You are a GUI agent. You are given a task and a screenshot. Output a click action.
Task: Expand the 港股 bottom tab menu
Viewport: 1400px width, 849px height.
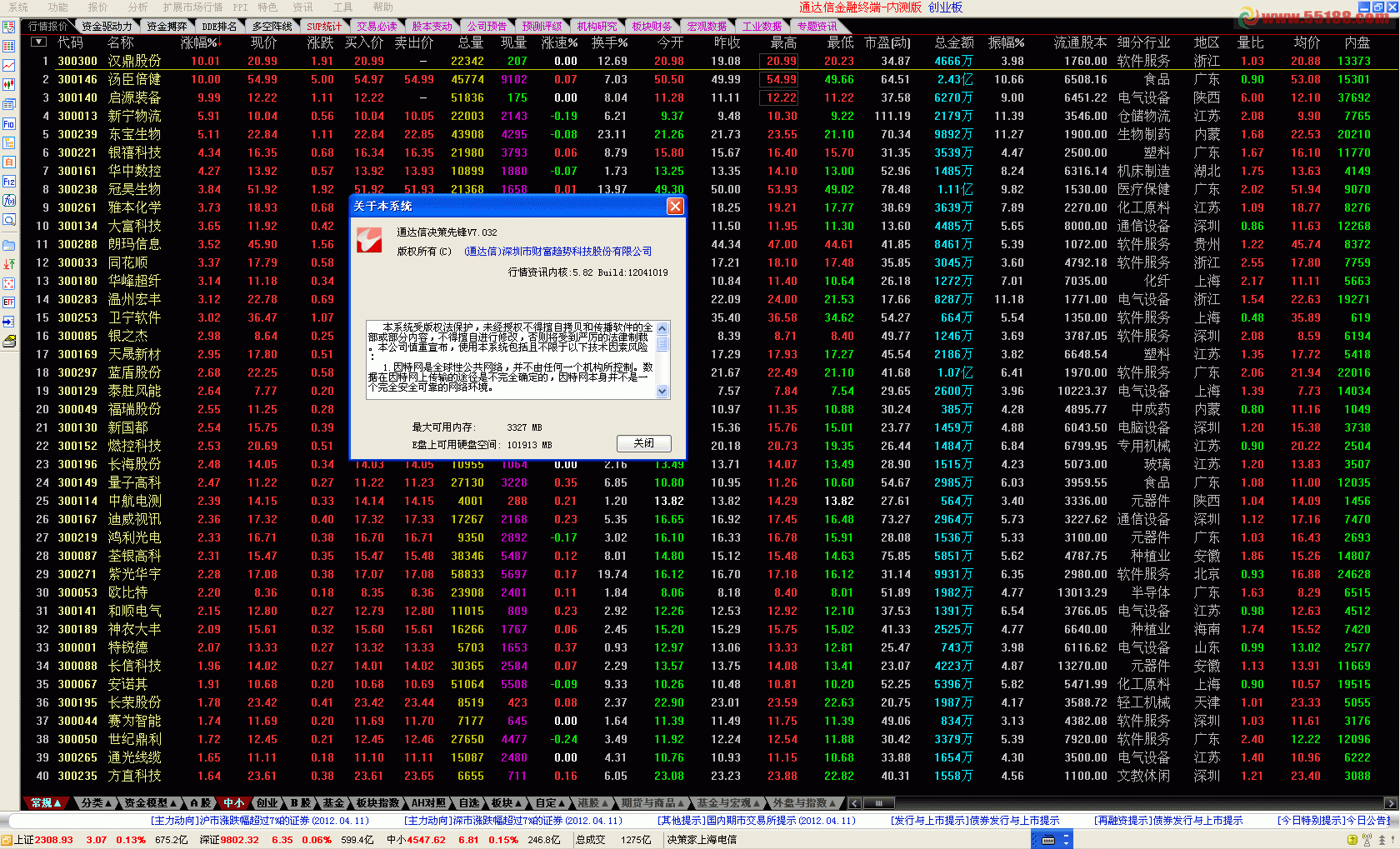[593, 803]
